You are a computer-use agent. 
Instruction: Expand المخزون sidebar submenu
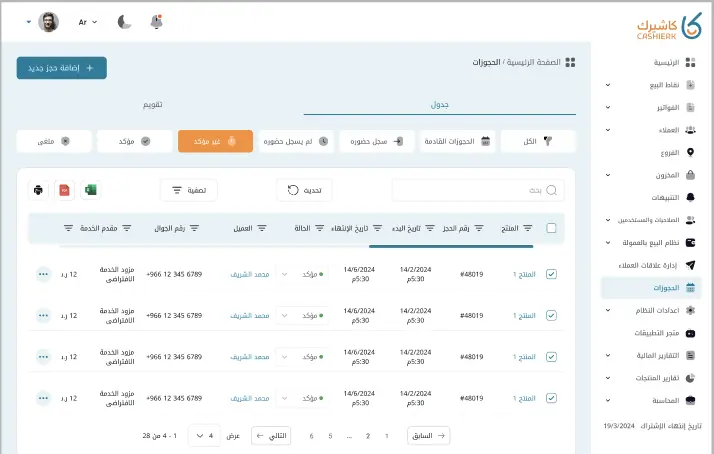[607, 175]
